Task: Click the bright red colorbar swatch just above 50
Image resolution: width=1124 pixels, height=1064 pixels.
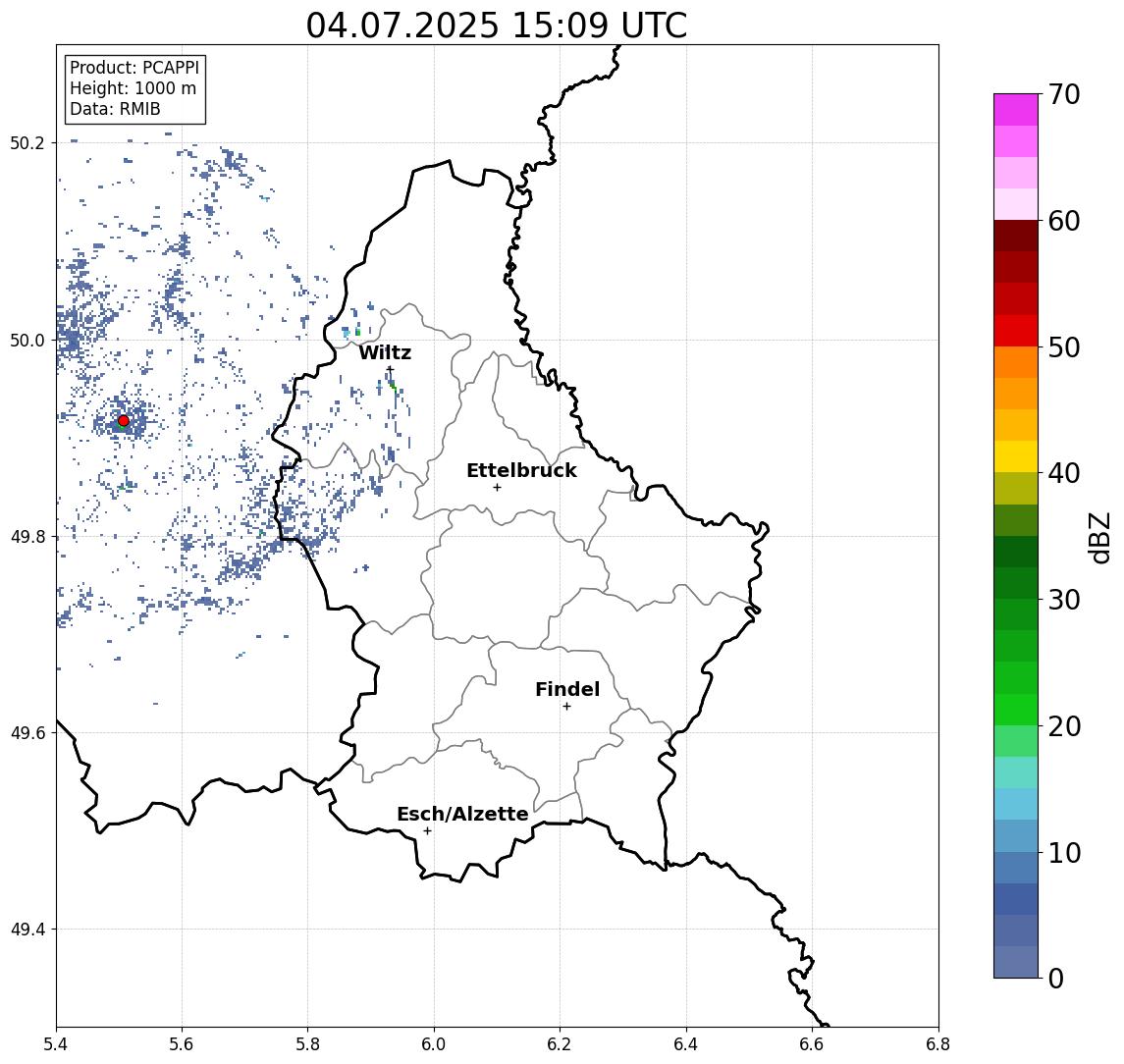Action: coord(1016,331)
